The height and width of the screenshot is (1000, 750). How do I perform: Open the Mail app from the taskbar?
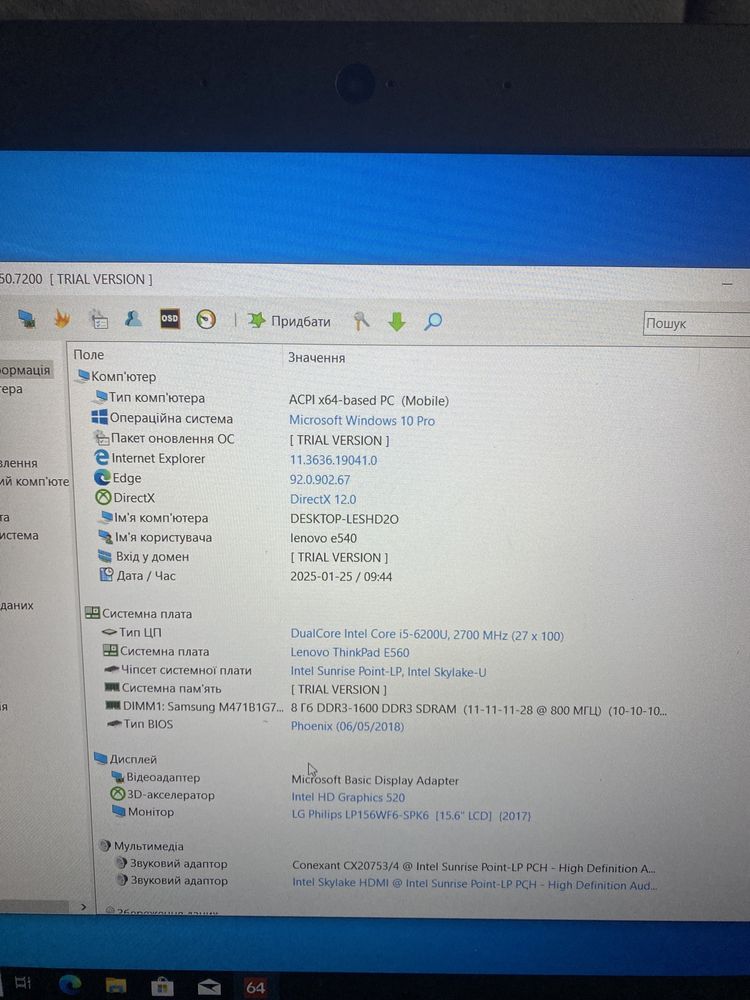click(209, 988)
